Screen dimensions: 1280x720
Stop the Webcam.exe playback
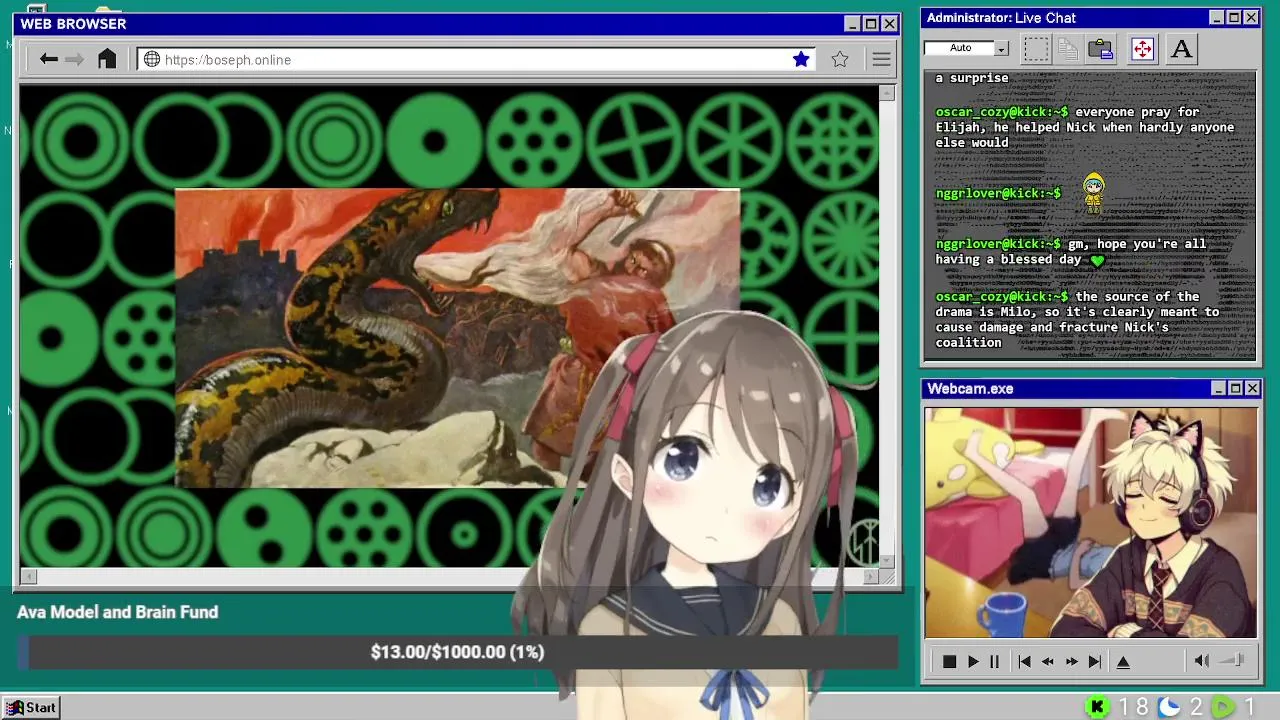pyautogui.click(x=949, y=662)
